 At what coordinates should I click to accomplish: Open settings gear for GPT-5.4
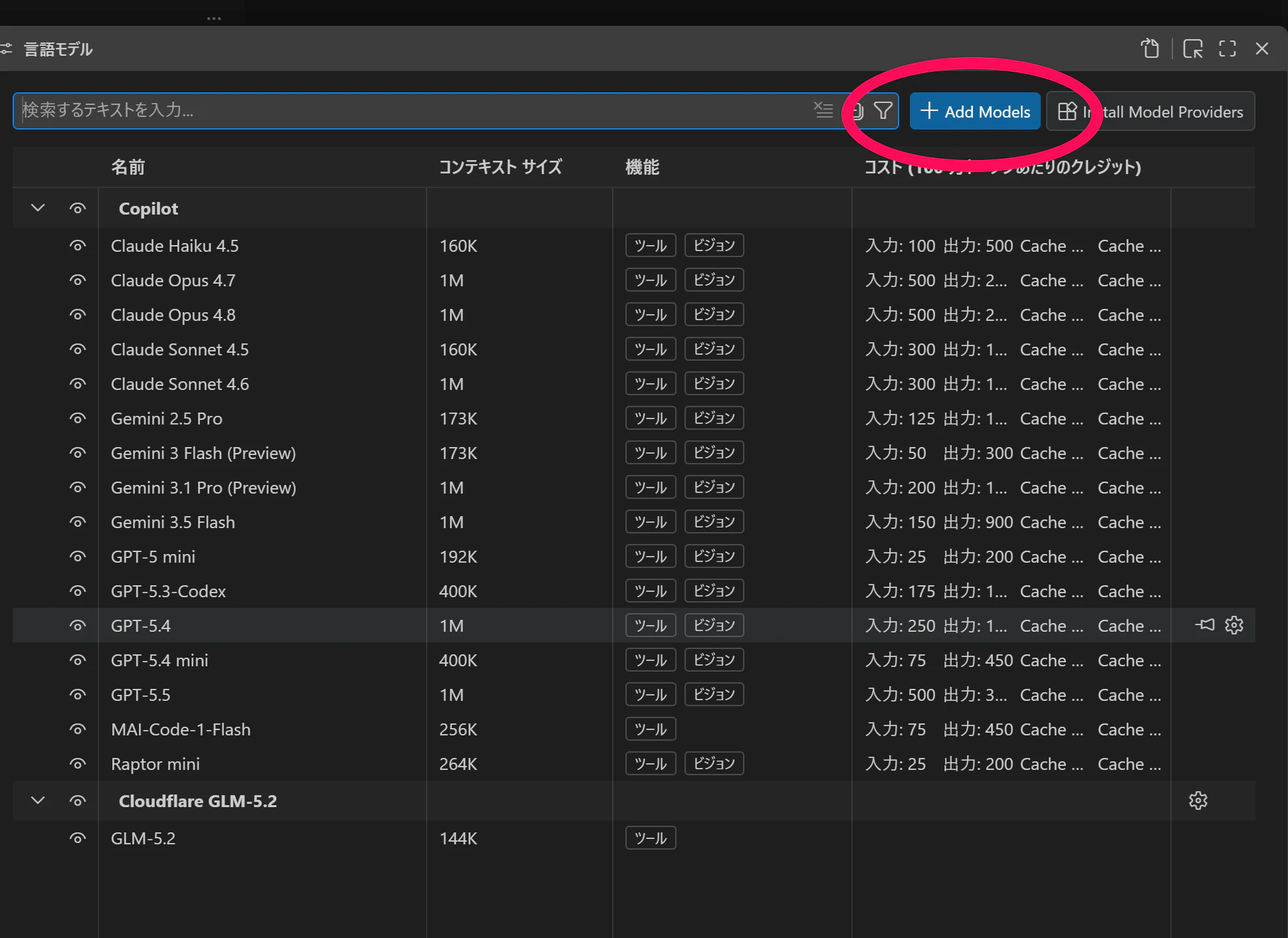tap(1234, 625)
